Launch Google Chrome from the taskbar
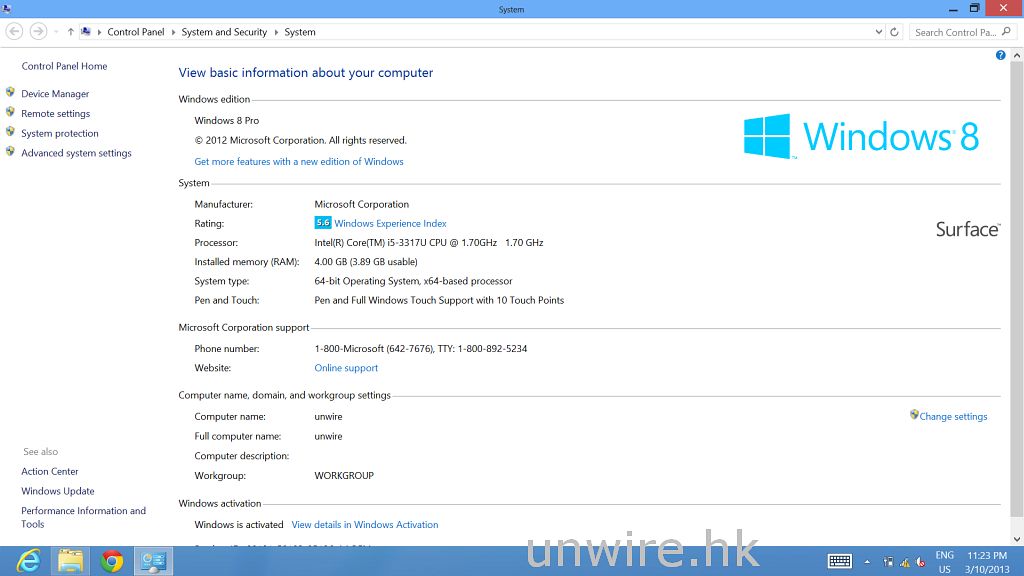Image resolution: width=1024 pixels, height=576 pixels. pos(111,561)
